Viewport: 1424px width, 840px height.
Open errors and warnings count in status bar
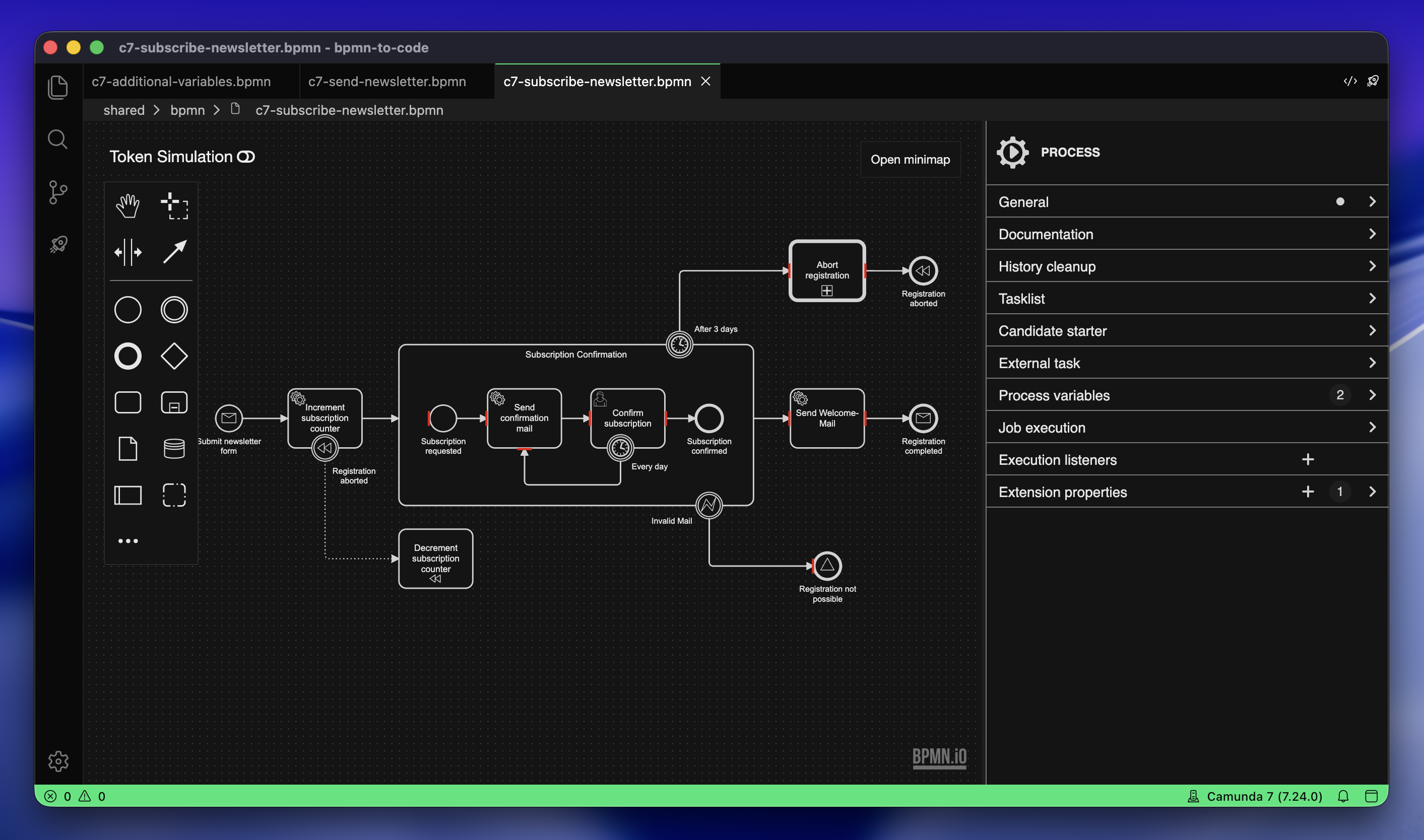coord(75,796)
